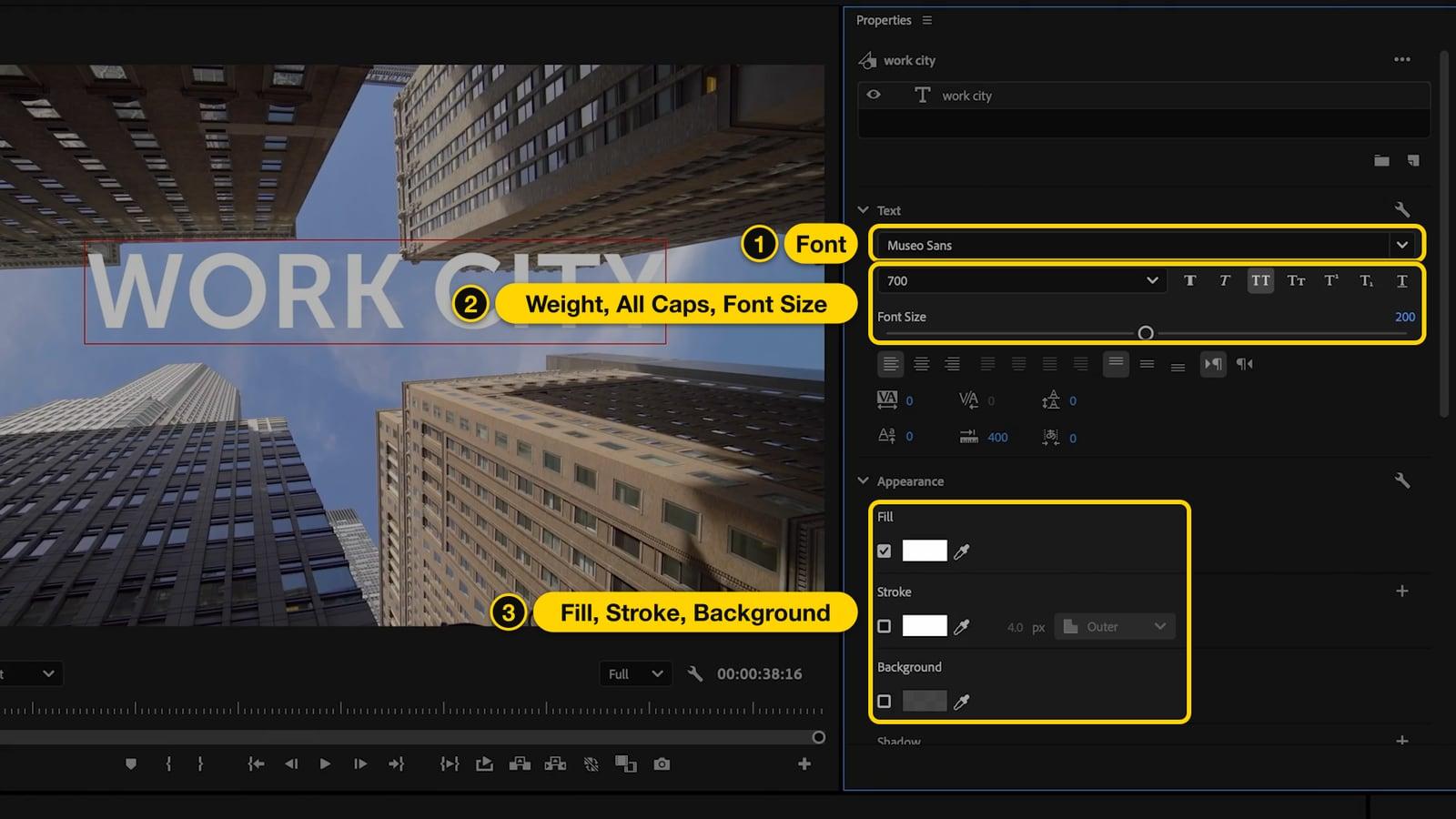Open the Appearance section wrench settings
The height and width of the screenshot is (819, 1456).
click(x=1402, y=480)
